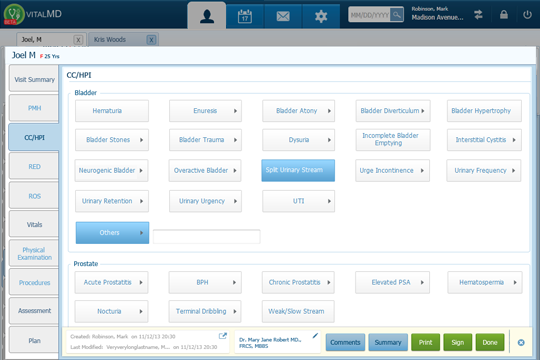This screenshot has width=540, height=360.
Task: Open the RED section
Action: click(x=34, y=166)
